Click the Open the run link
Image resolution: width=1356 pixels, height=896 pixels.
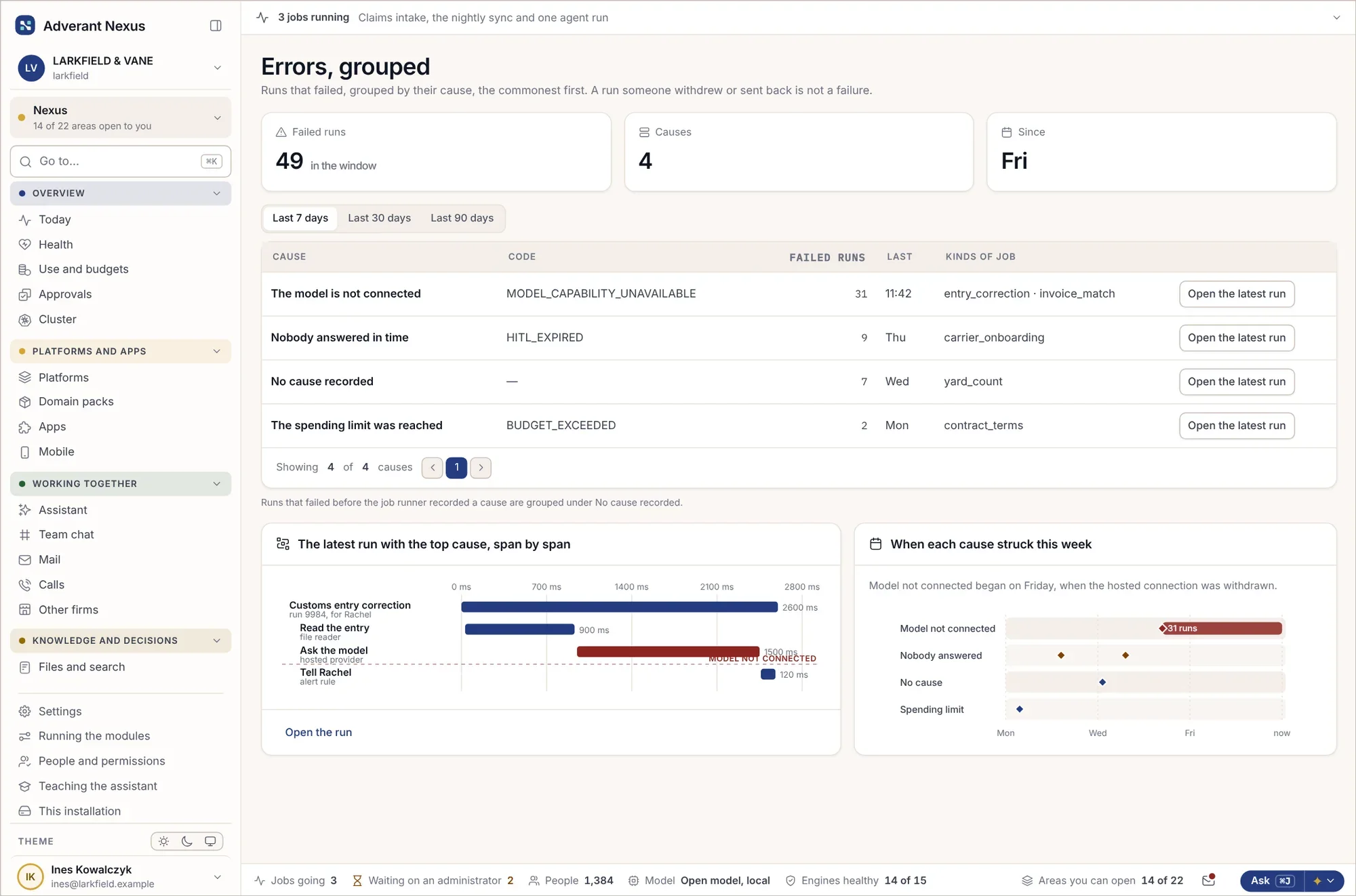[319, 733]
